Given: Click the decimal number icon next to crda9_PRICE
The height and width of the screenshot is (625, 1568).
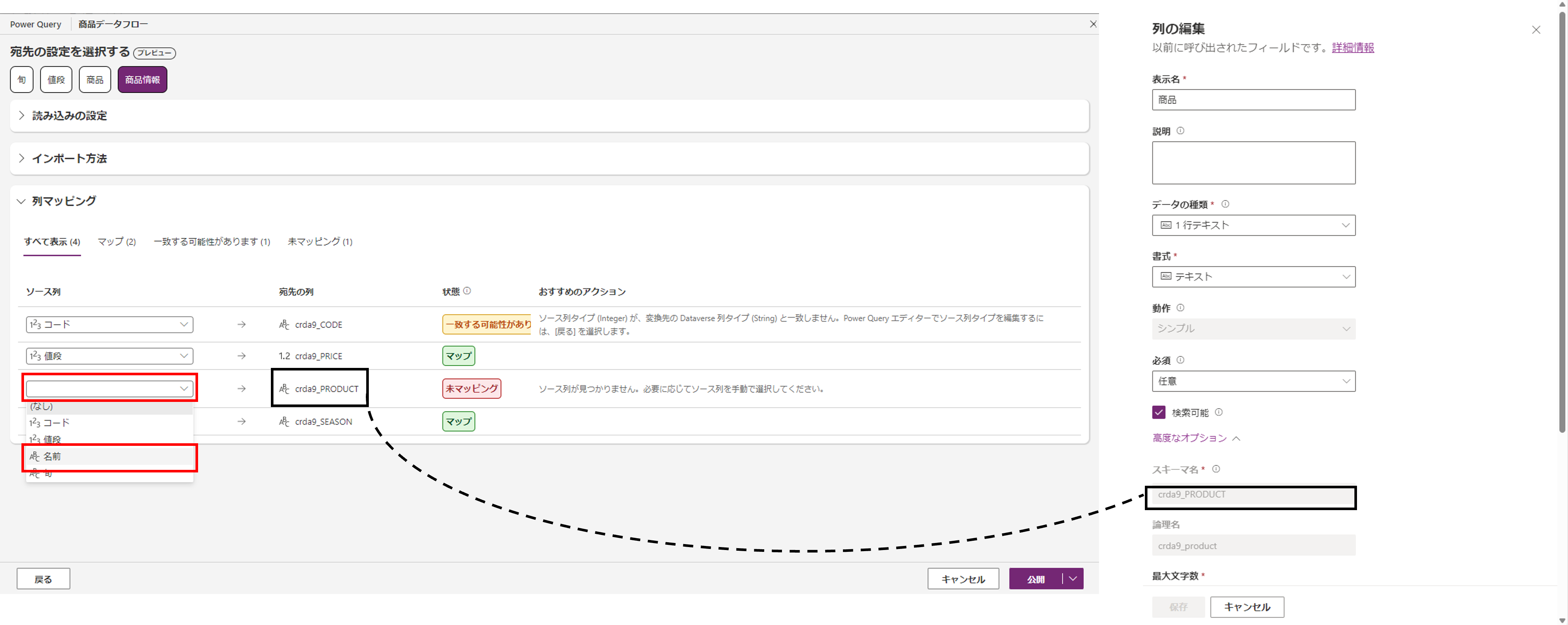Looking at the screenshot, I should (284, 356).
